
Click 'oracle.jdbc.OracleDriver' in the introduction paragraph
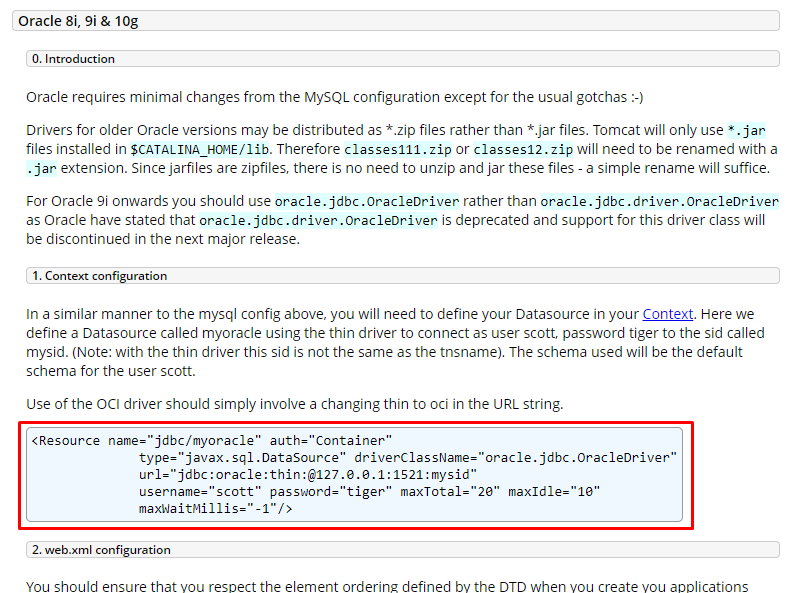tap(367, 202)
